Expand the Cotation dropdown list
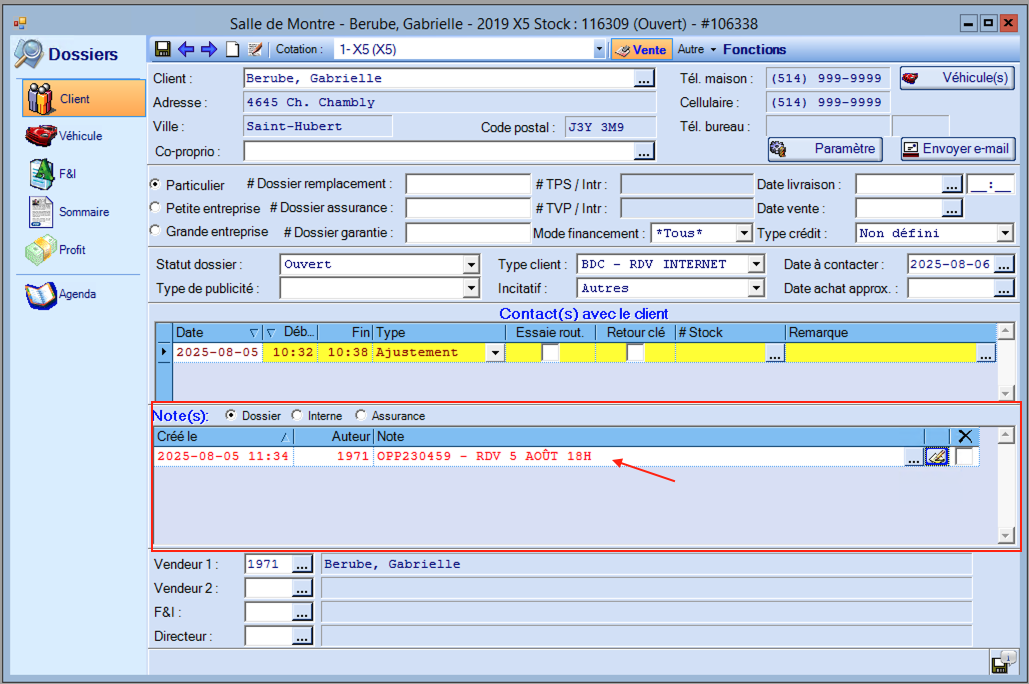 tap(599, 49)
